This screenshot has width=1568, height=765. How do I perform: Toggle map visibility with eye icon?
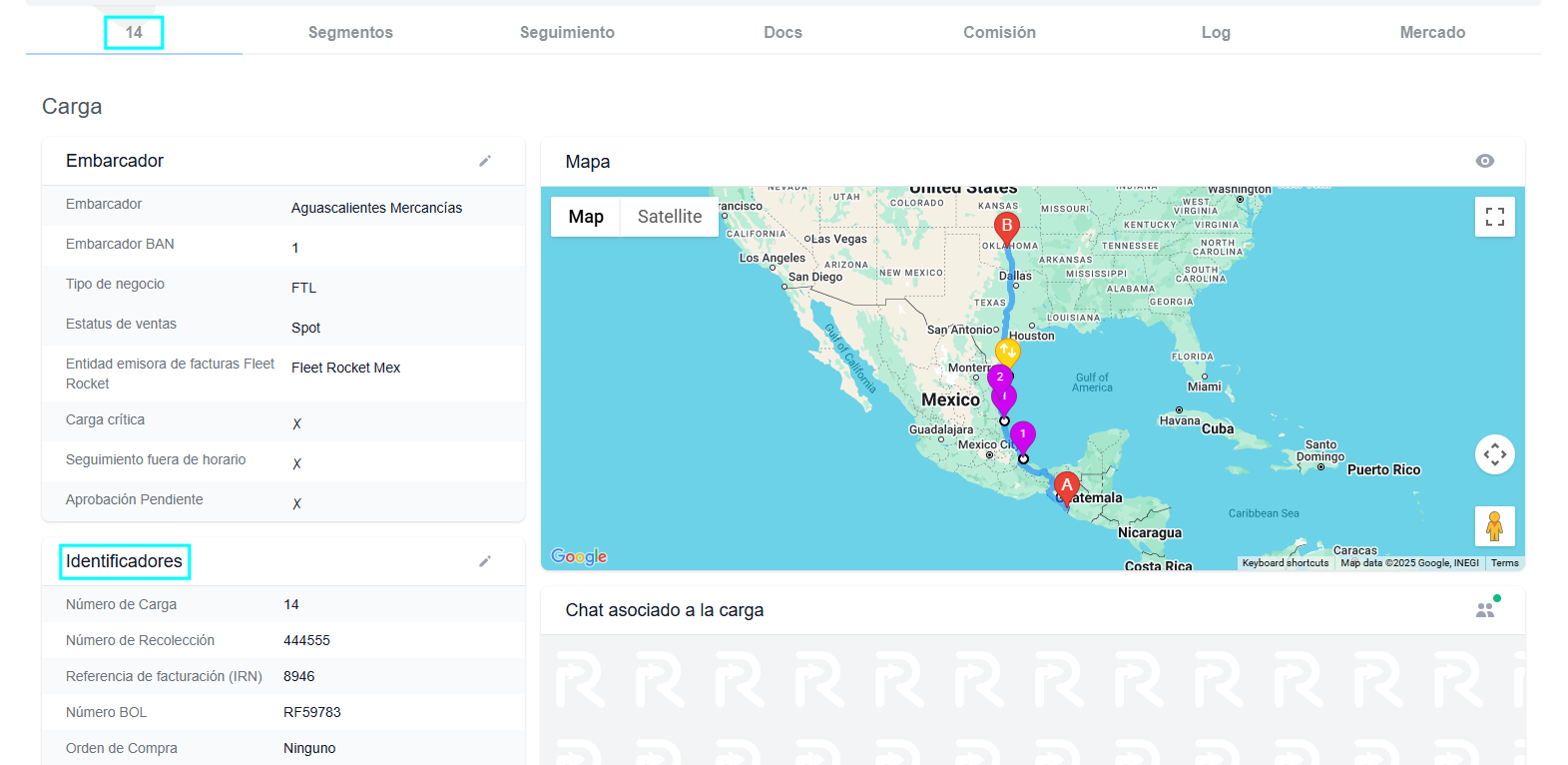pyautogui.click(x=1485, y=161)
